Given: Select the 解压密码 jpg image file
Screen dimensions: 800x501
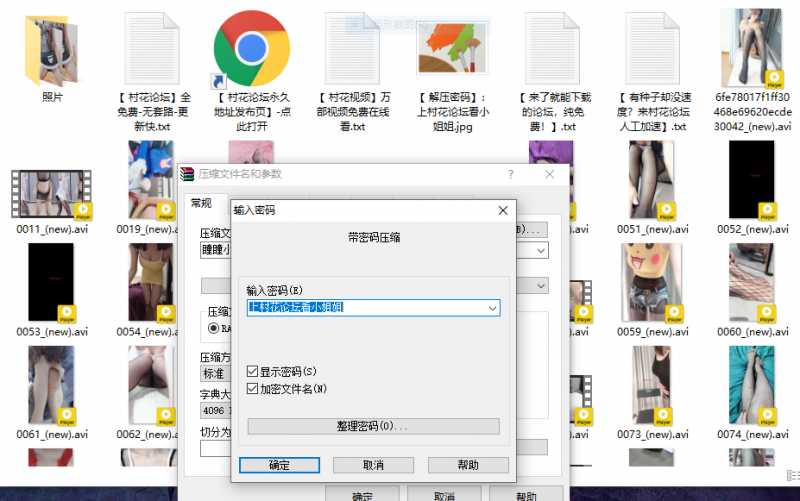Looking at the screenshot, I should click(452, 48).
